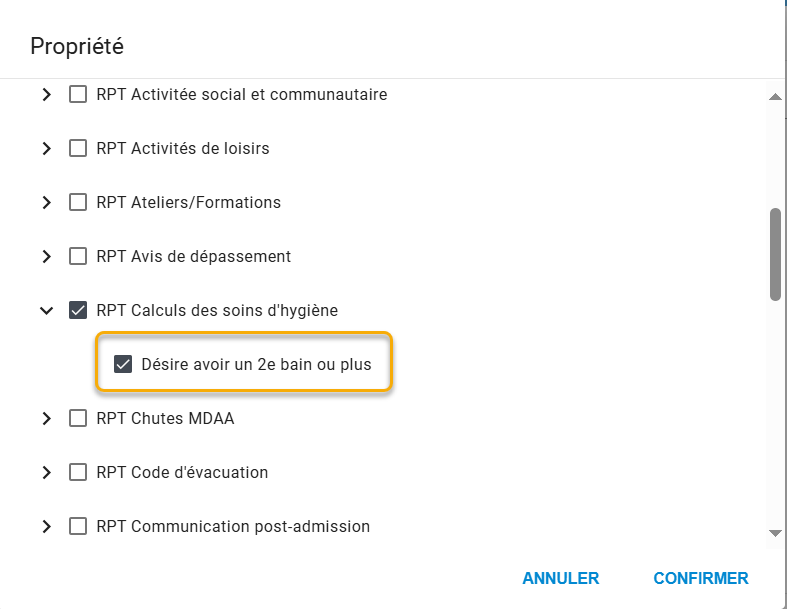Expand RPT Activitée social et communautaire row

46,95
